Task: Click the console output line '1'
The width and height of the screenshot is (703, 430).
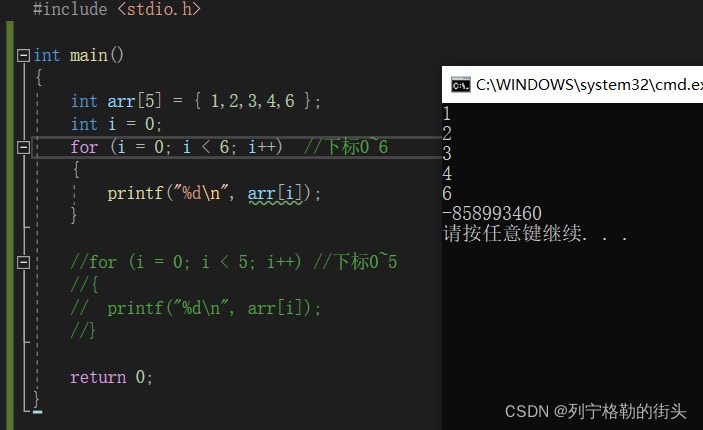Action: pos(447,114)
